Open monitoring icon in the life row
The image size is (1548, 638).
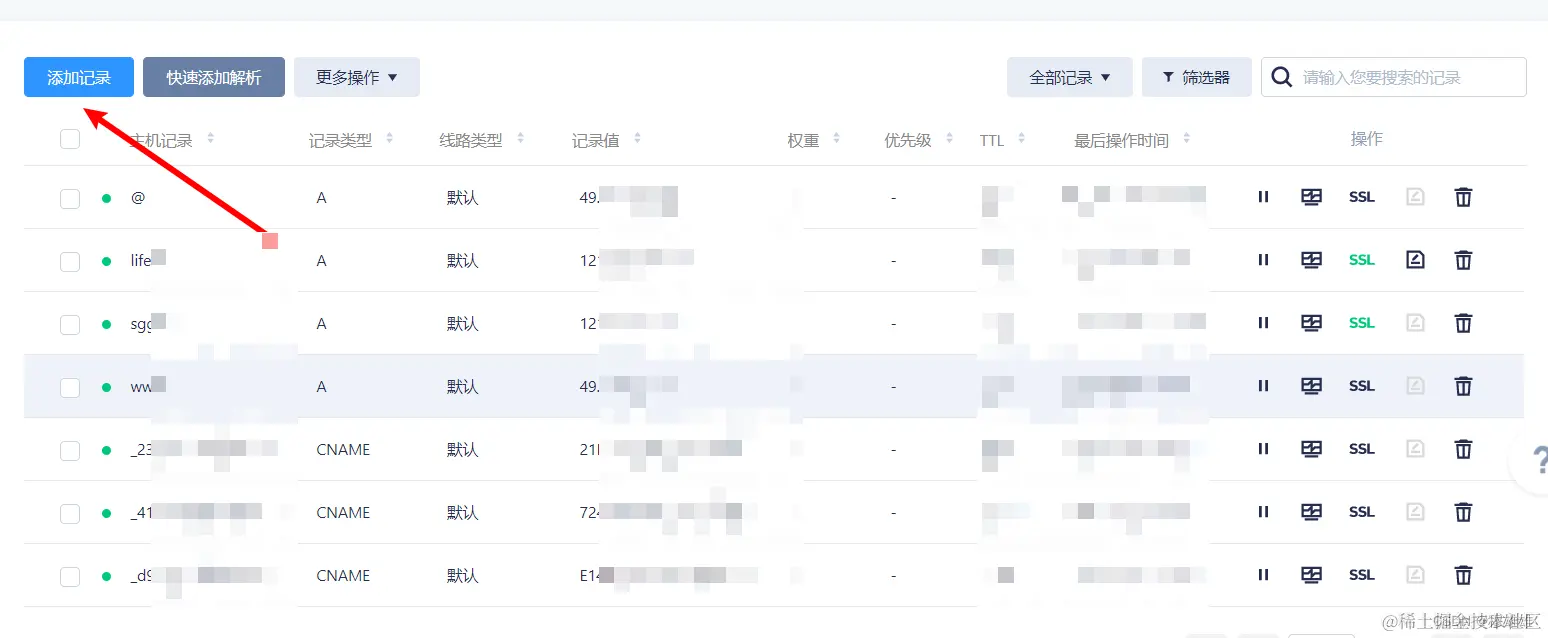pos(1311,260)
